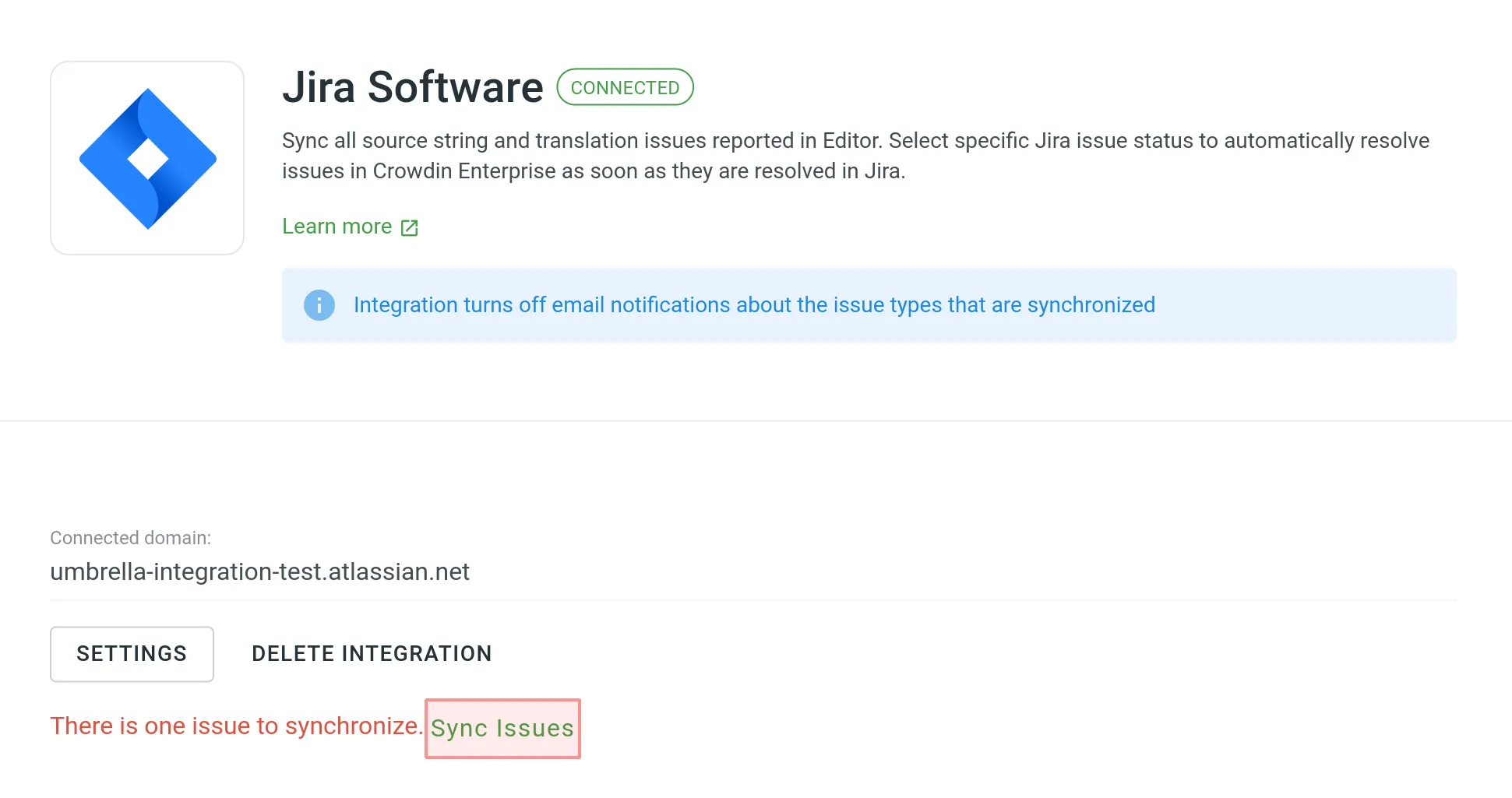
Task: Click the description line starting with Sync all source
Action: (x=855, y=141)
